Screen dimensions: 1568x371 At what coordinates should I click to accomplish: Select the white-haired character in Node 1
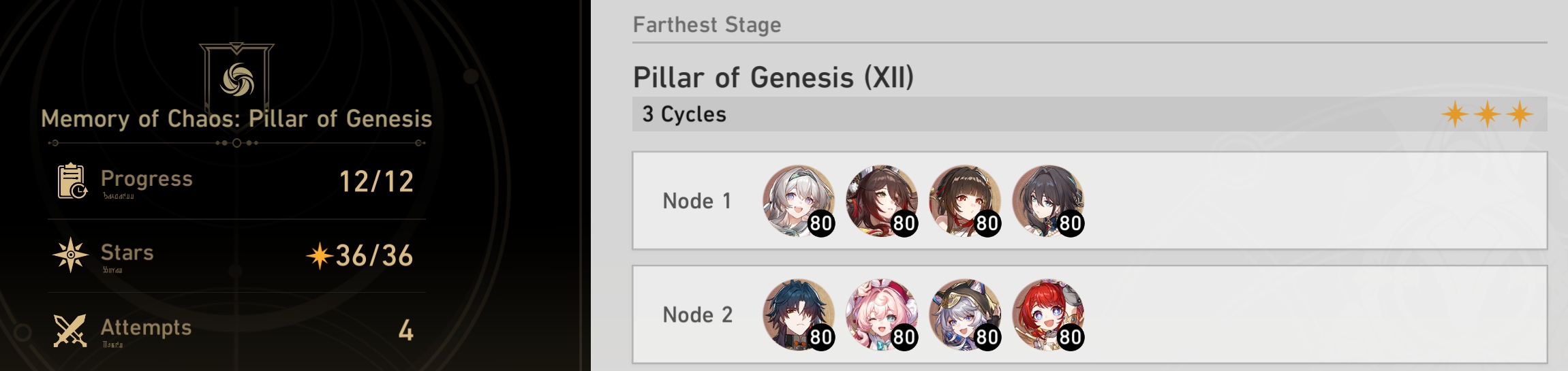click(x=799, y=201)
